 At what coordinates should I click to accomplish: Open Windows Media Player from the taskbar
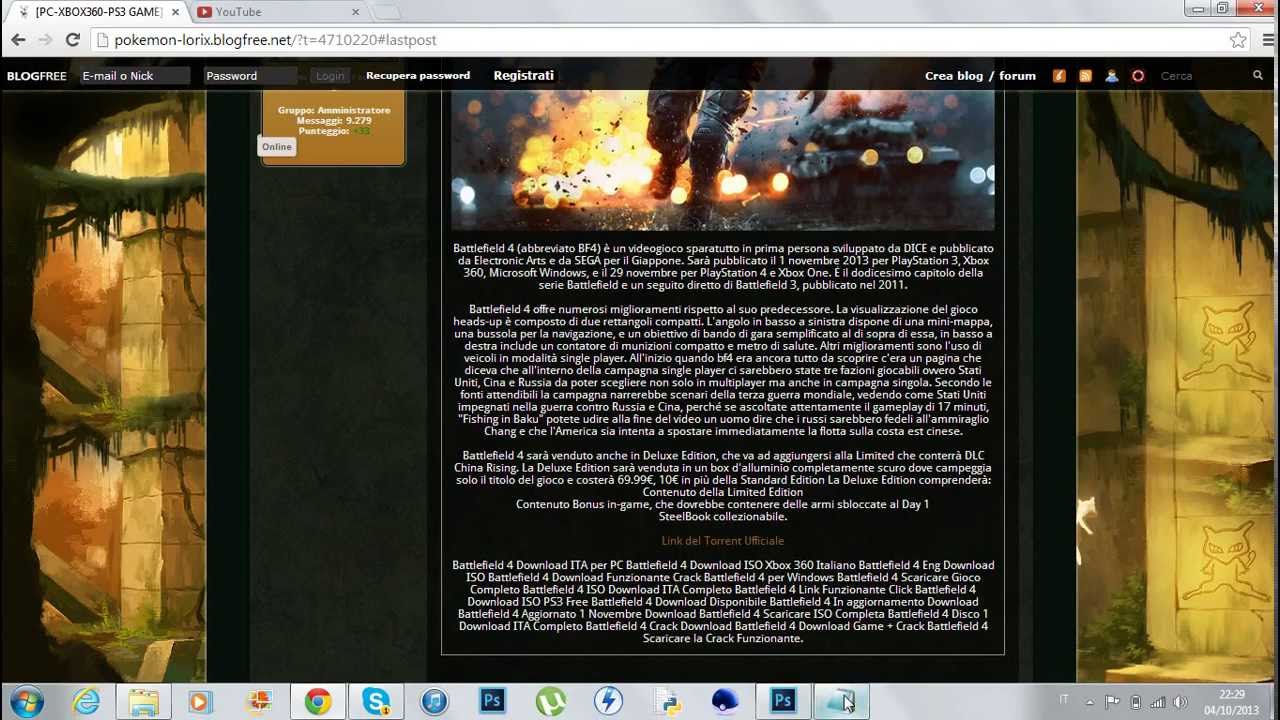pos(199,701)
